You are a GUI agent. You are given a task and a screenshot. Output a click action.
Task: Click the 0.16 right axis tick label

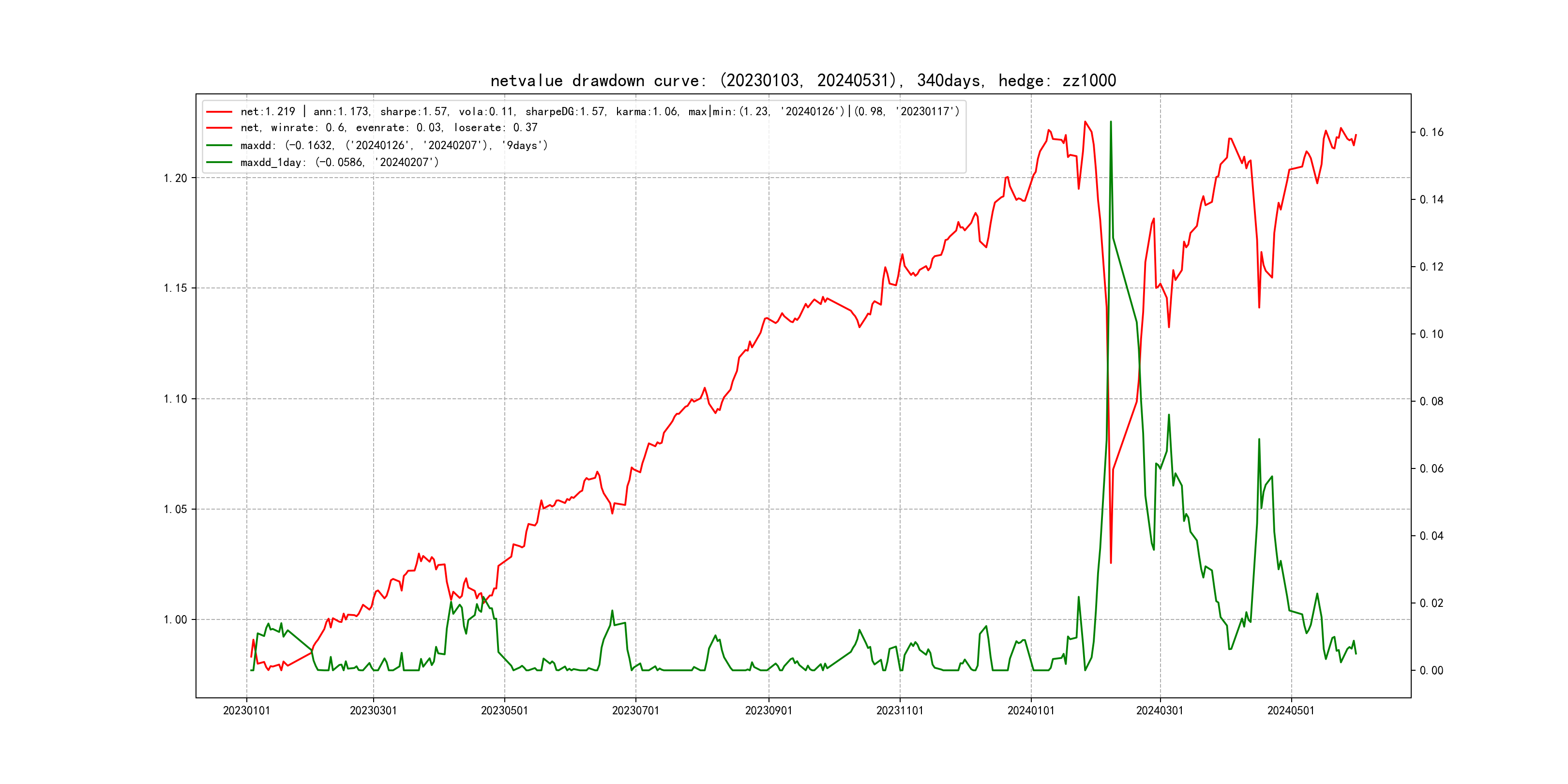(x=1431, y=133)
